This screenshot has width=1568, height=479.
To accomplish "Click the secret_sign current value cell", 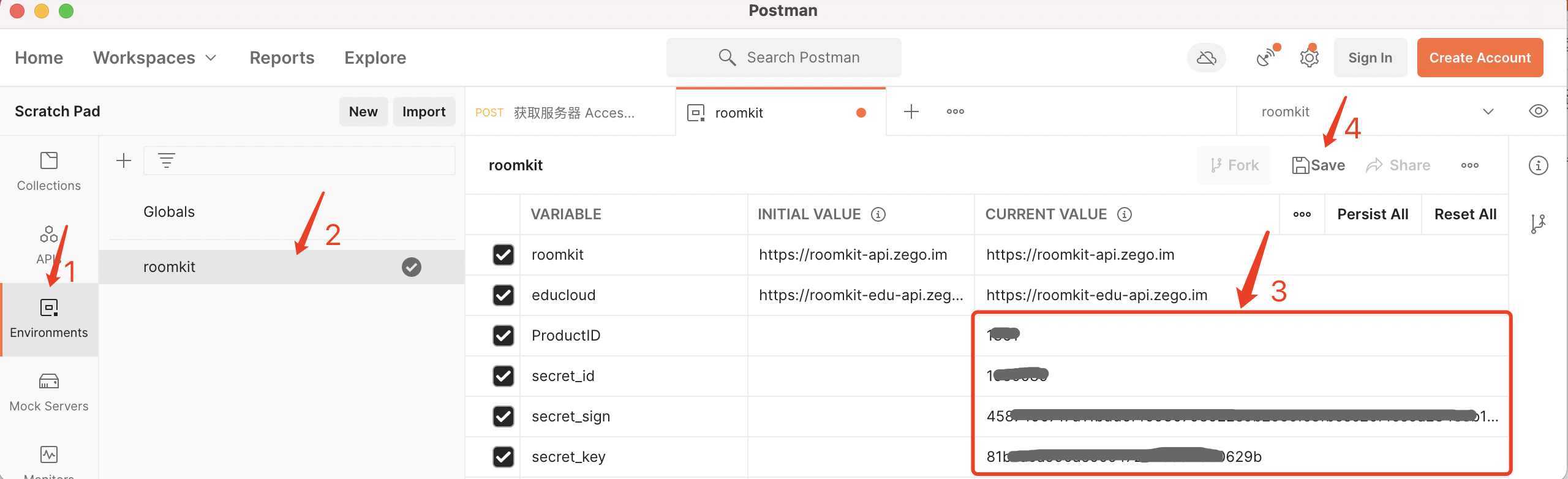I will pyautogui.click(x=1241, y=417).
